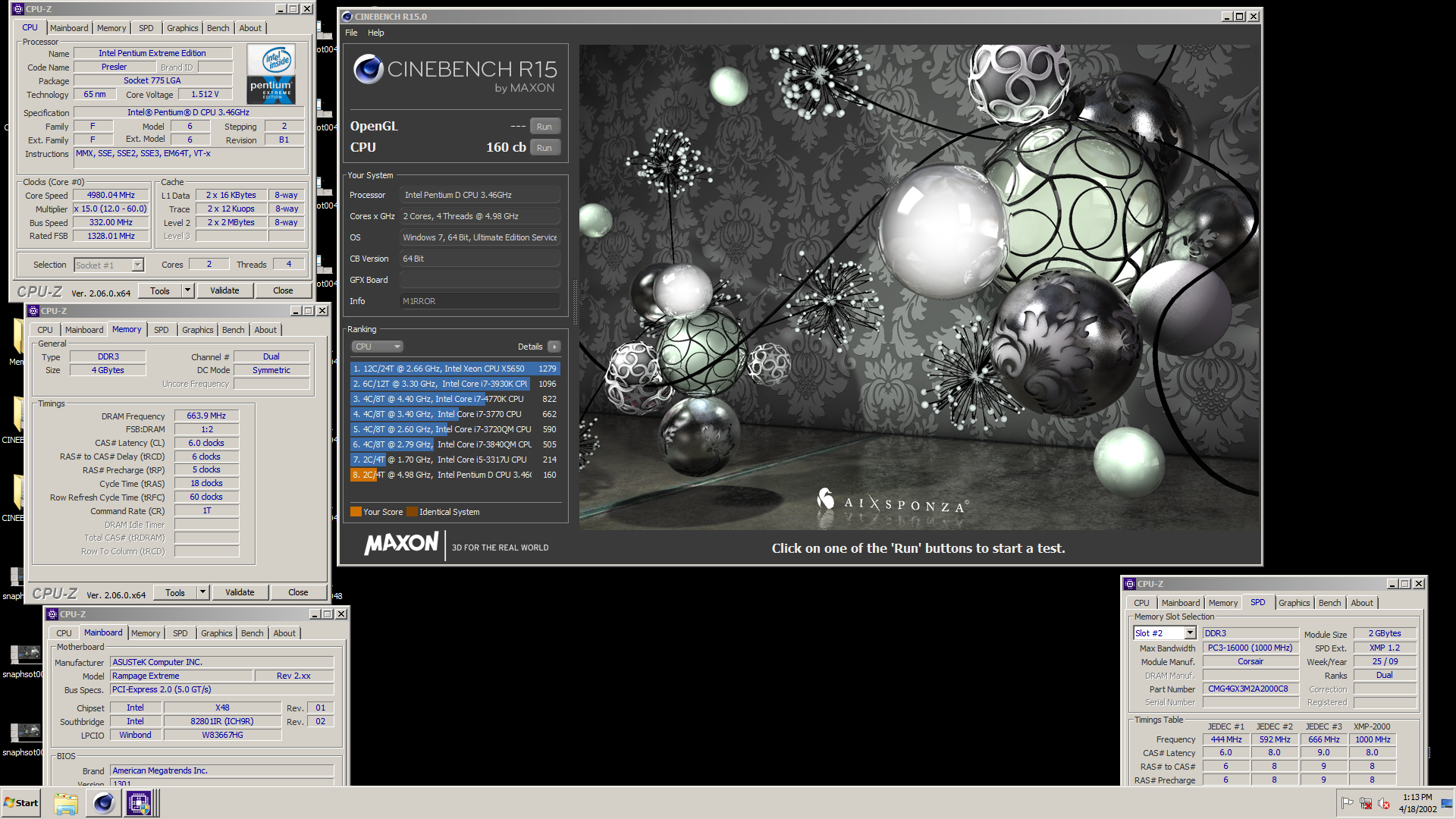Close the CPU-Z Mainboard window
1456x819 pixels.
(341, 614)
